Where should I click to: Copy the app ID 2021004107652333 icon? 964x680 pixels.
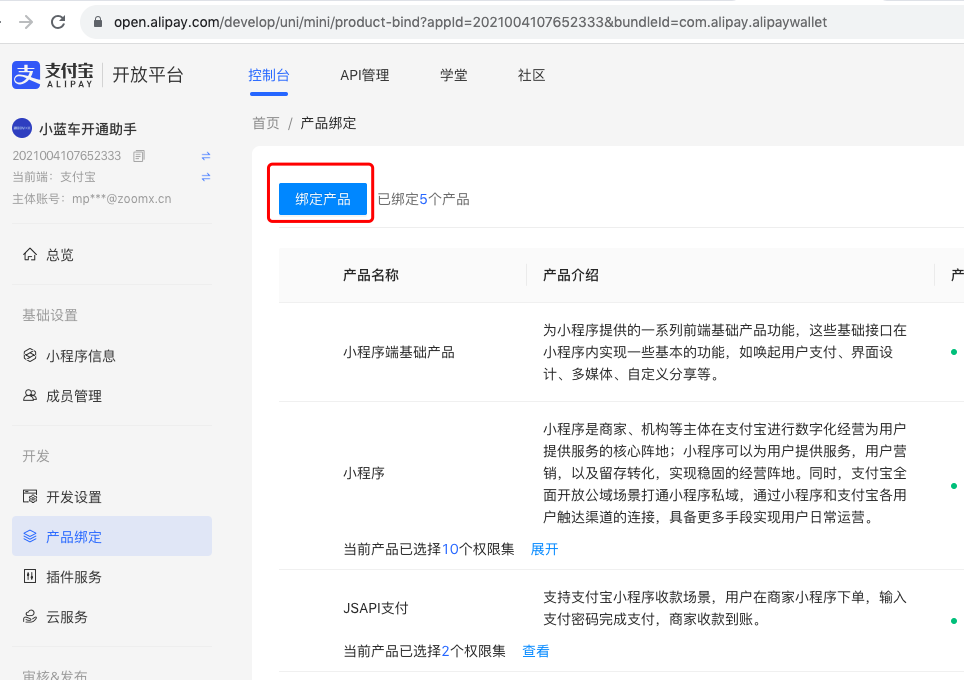139,156
